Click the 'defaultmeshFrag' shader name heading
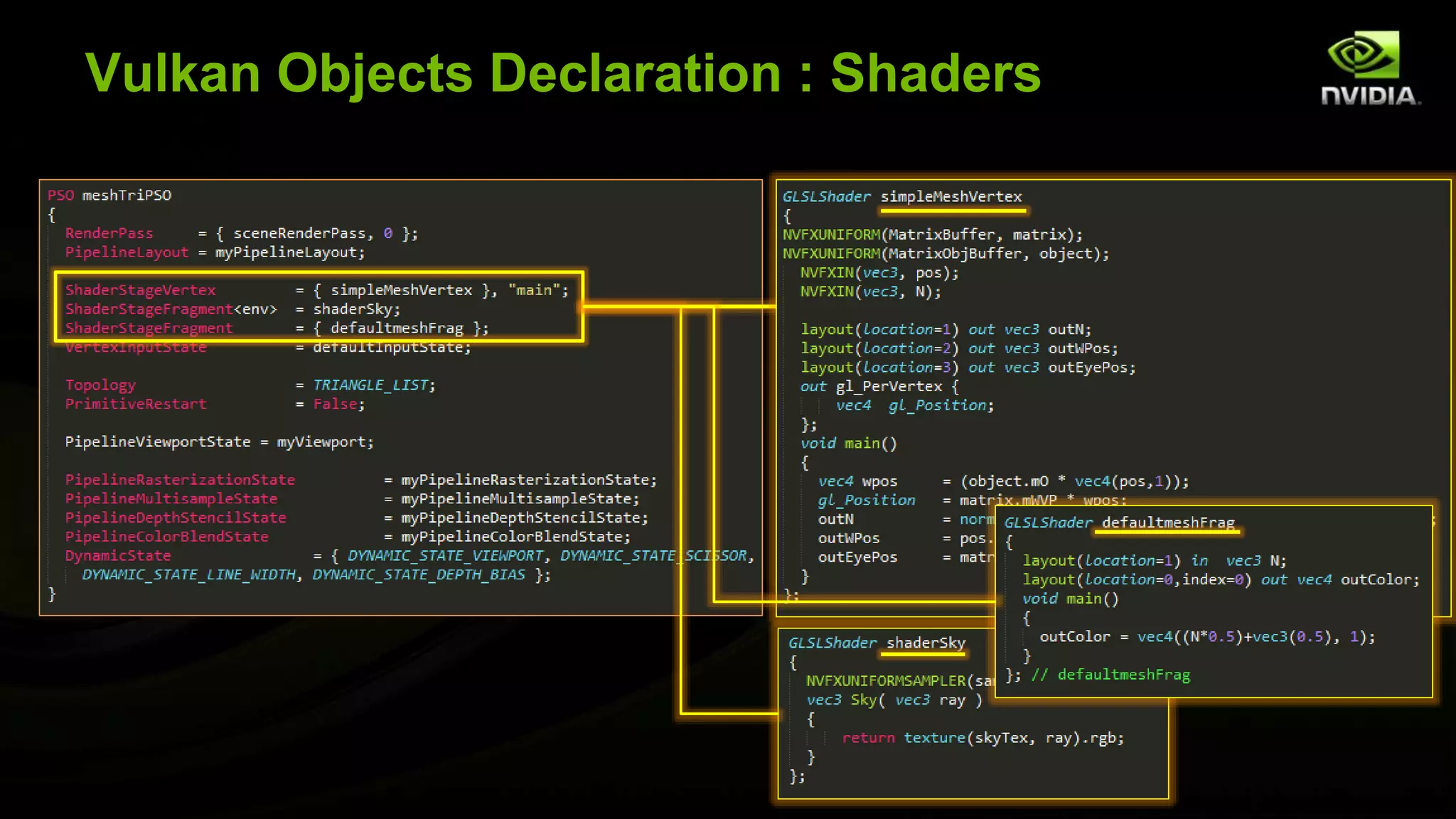This screenshot has width=1456, height=819. pos(1167,523)
